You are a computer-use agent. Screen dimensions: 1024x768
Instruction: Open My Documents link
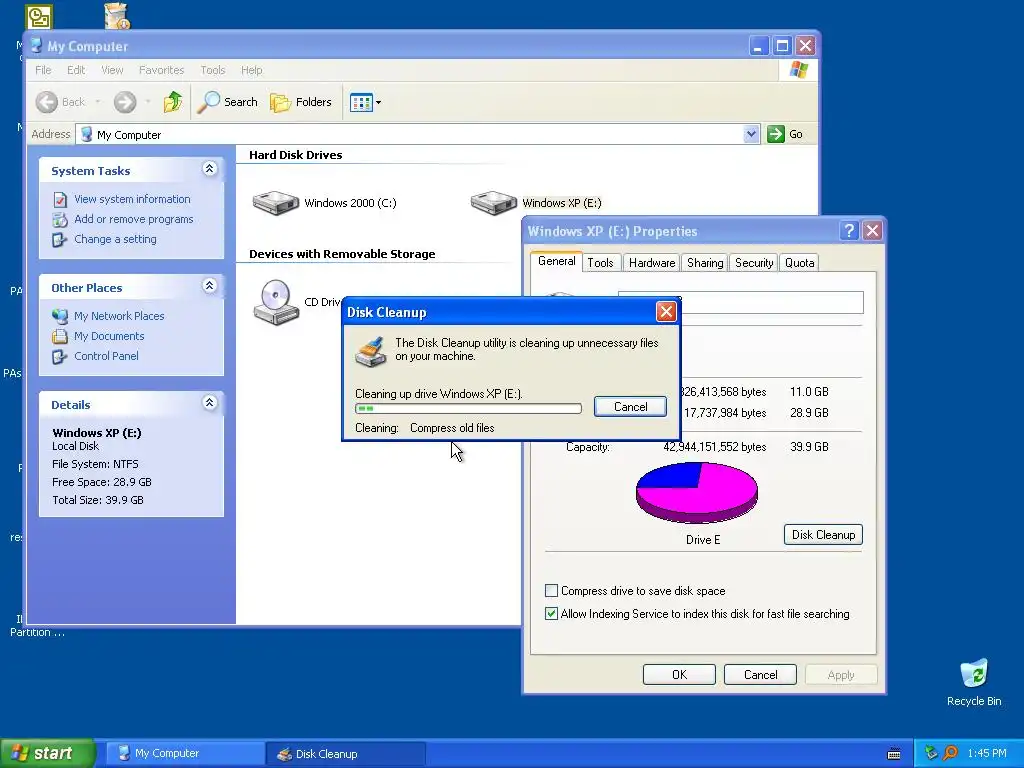tap(109, 336)
